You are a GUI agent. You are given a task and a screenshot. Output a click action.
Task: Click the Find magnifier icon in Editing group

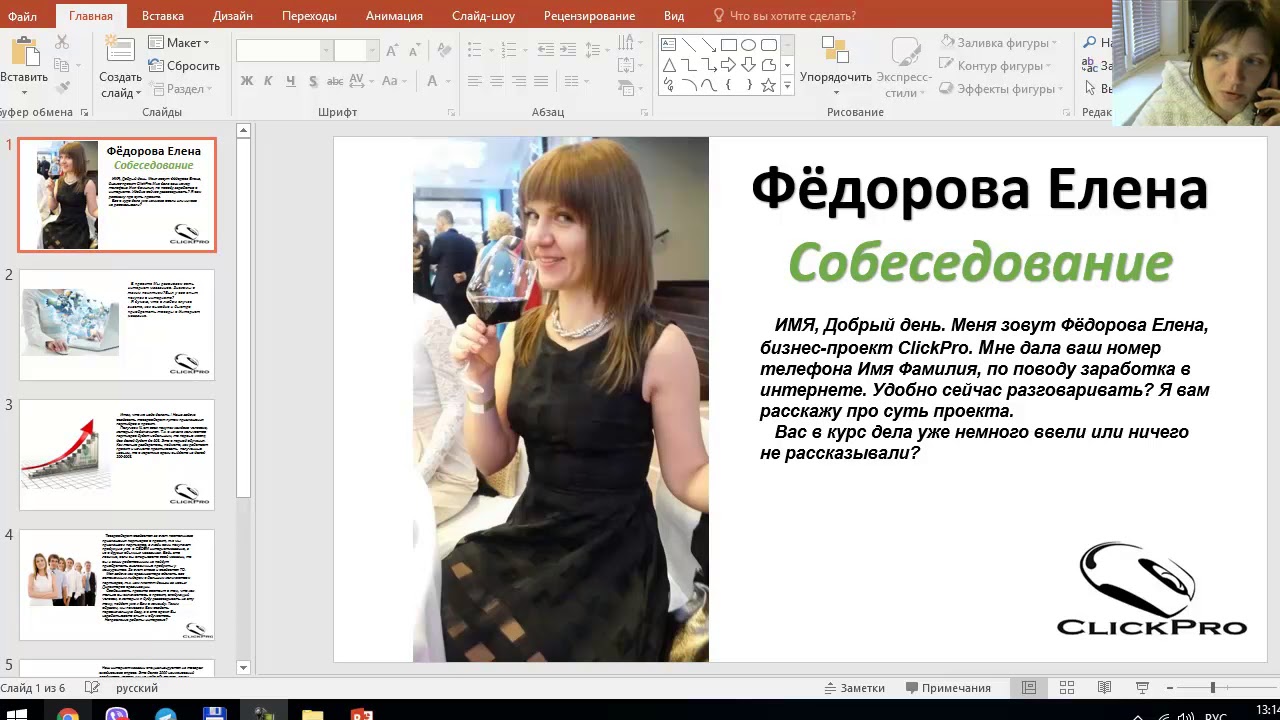click(1090, 42)
